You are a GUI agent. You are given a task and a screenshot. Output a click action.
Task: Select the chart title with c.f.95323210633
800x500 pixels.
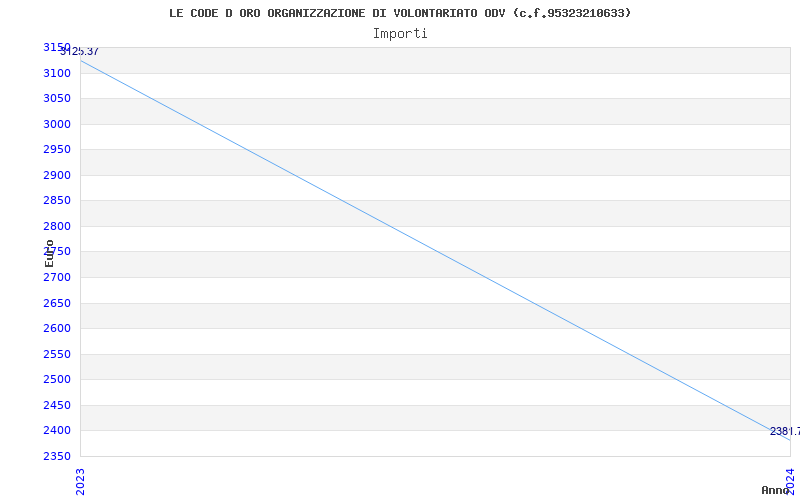[x=400, y=13]
